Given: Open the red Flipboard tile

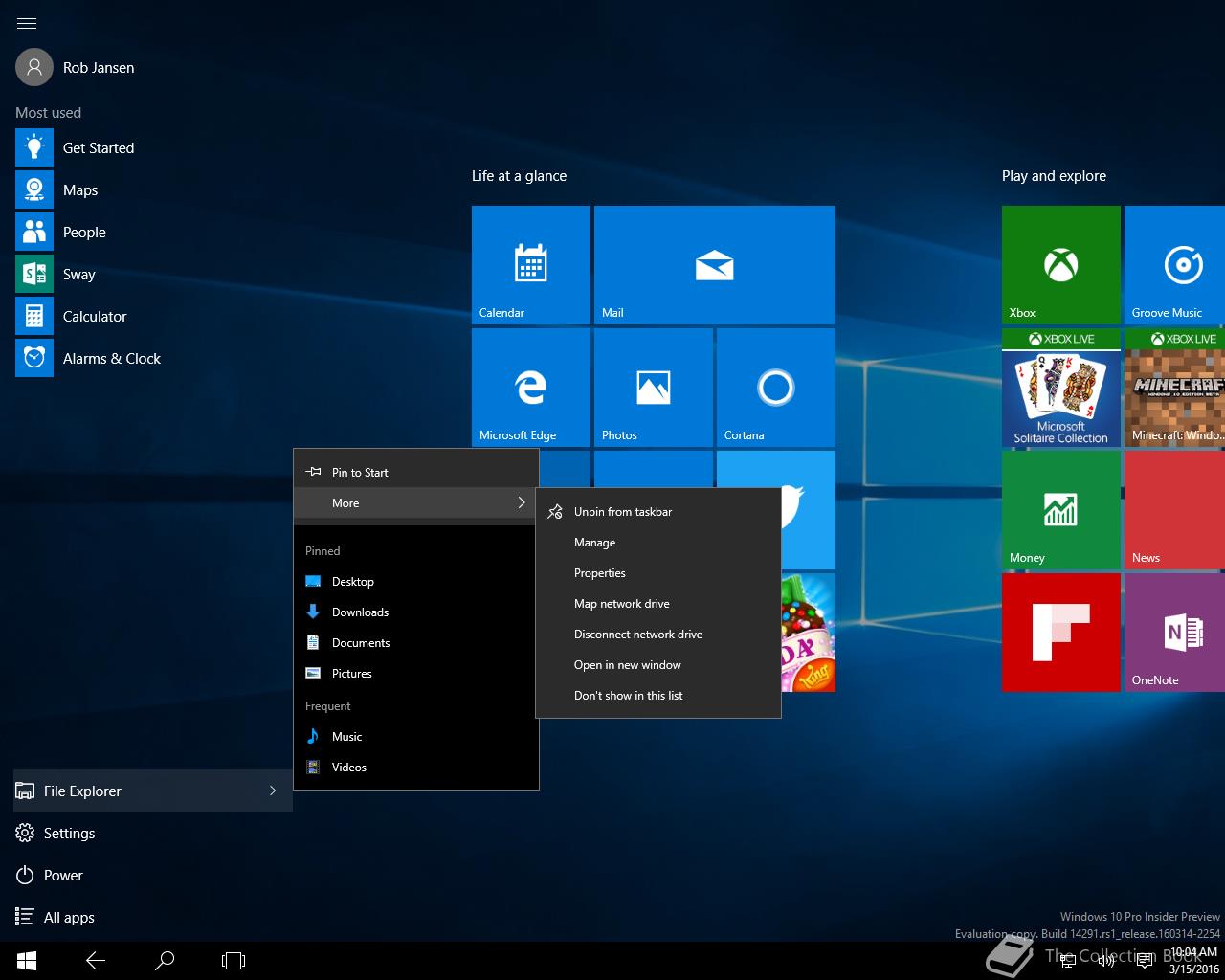Looking at the screenshot, I should [1061, 633].
